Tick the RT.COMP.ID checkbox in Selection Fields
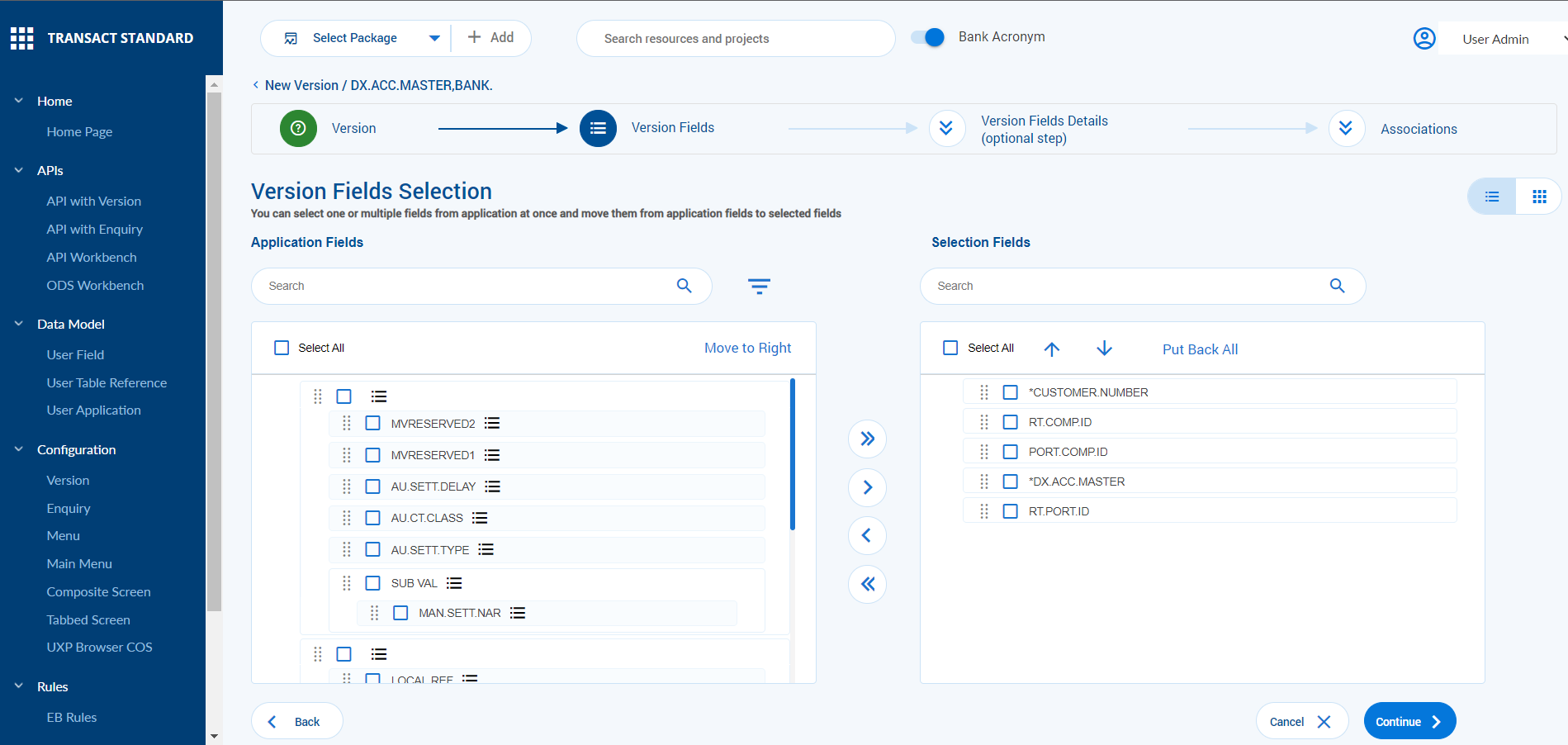The height and width of the screenshot is (745, 1568). (1010, 422)
